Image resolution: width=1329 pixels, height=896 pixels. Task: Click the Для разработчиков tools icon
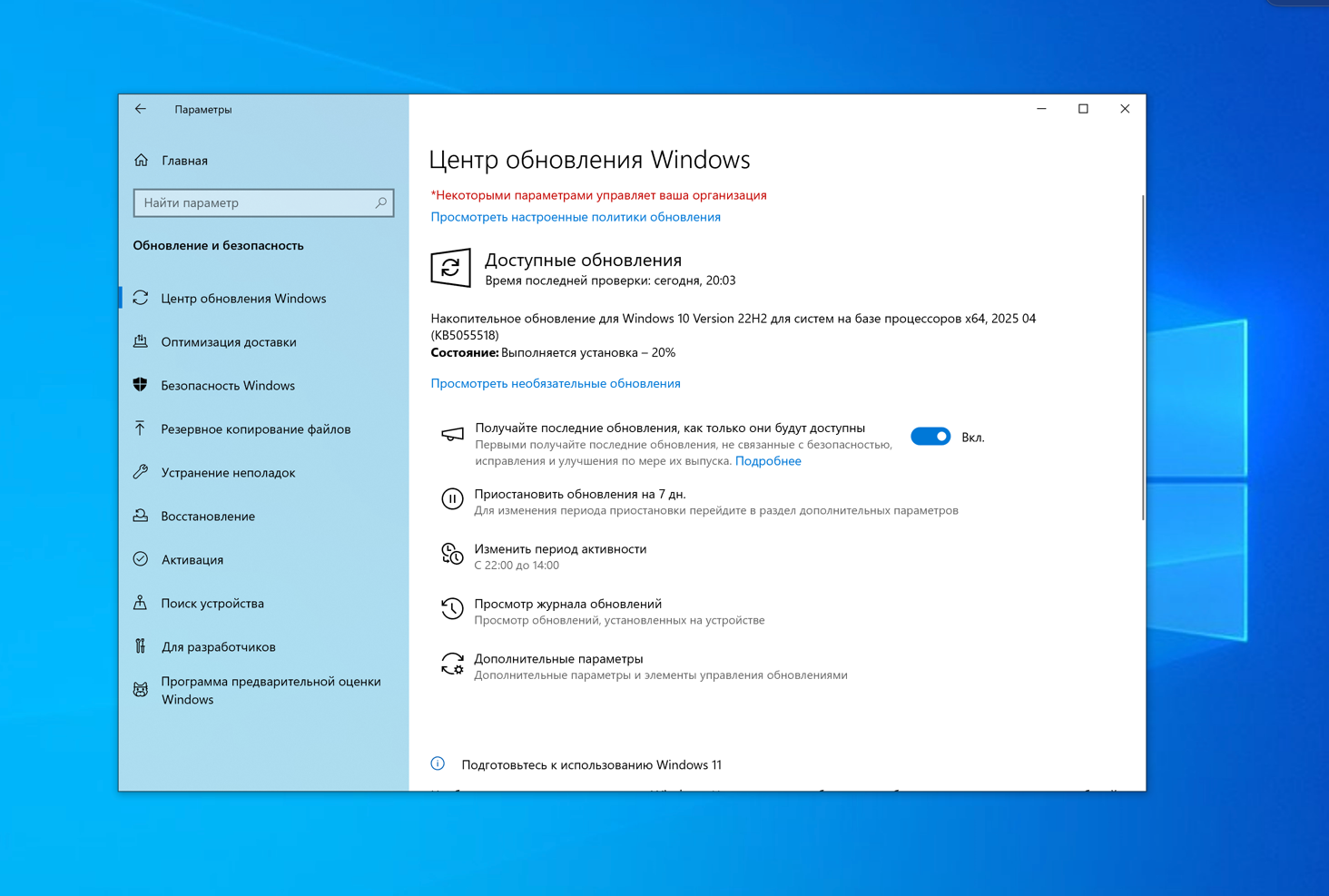point(141,646)
